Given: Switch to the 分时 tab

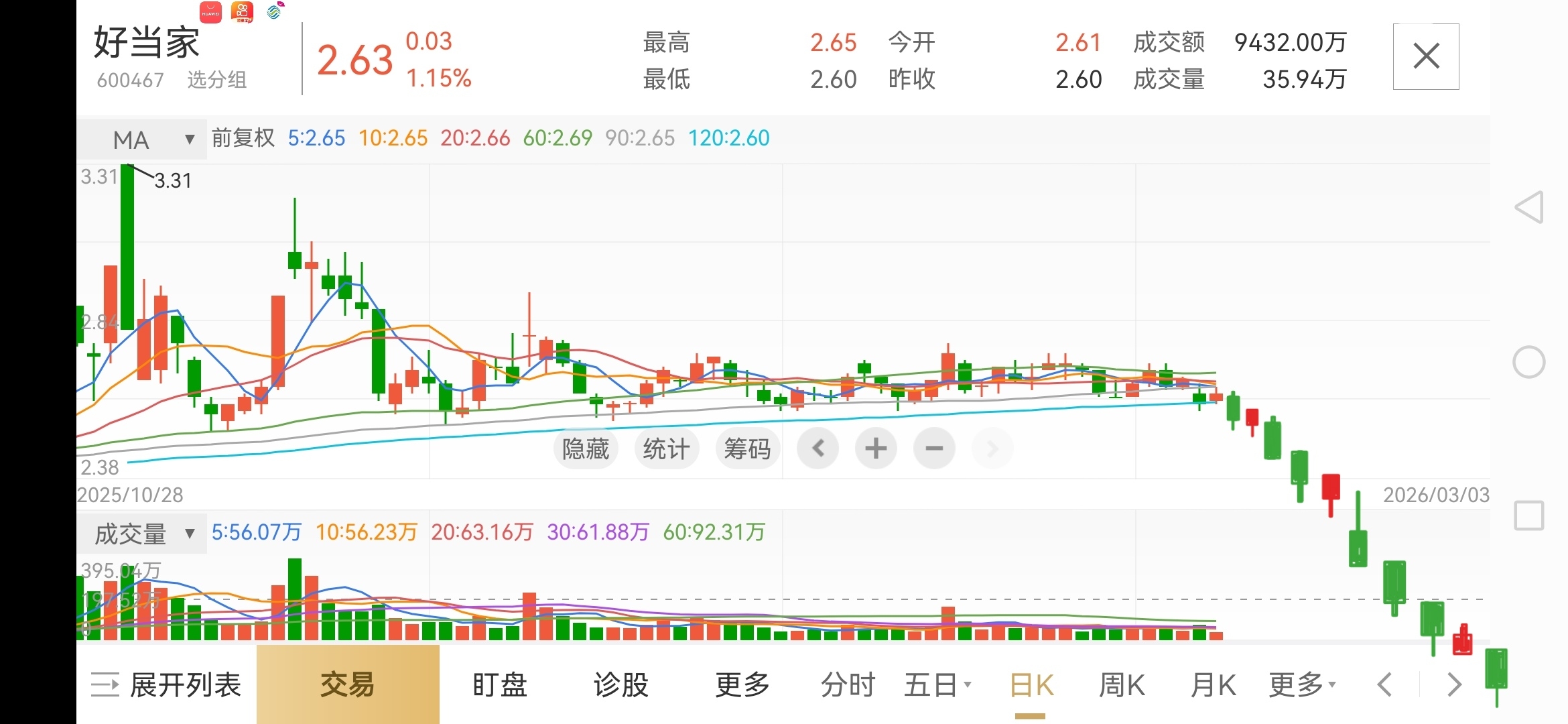Looking at the screenshot, I should click(848, 685).
